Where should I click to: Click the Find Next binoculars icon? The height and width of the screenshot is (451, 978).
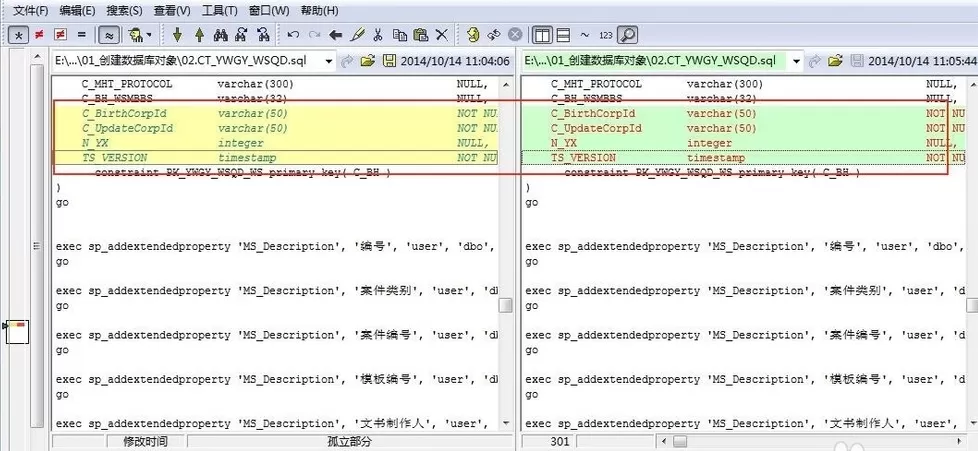click(x=242, y=35)
